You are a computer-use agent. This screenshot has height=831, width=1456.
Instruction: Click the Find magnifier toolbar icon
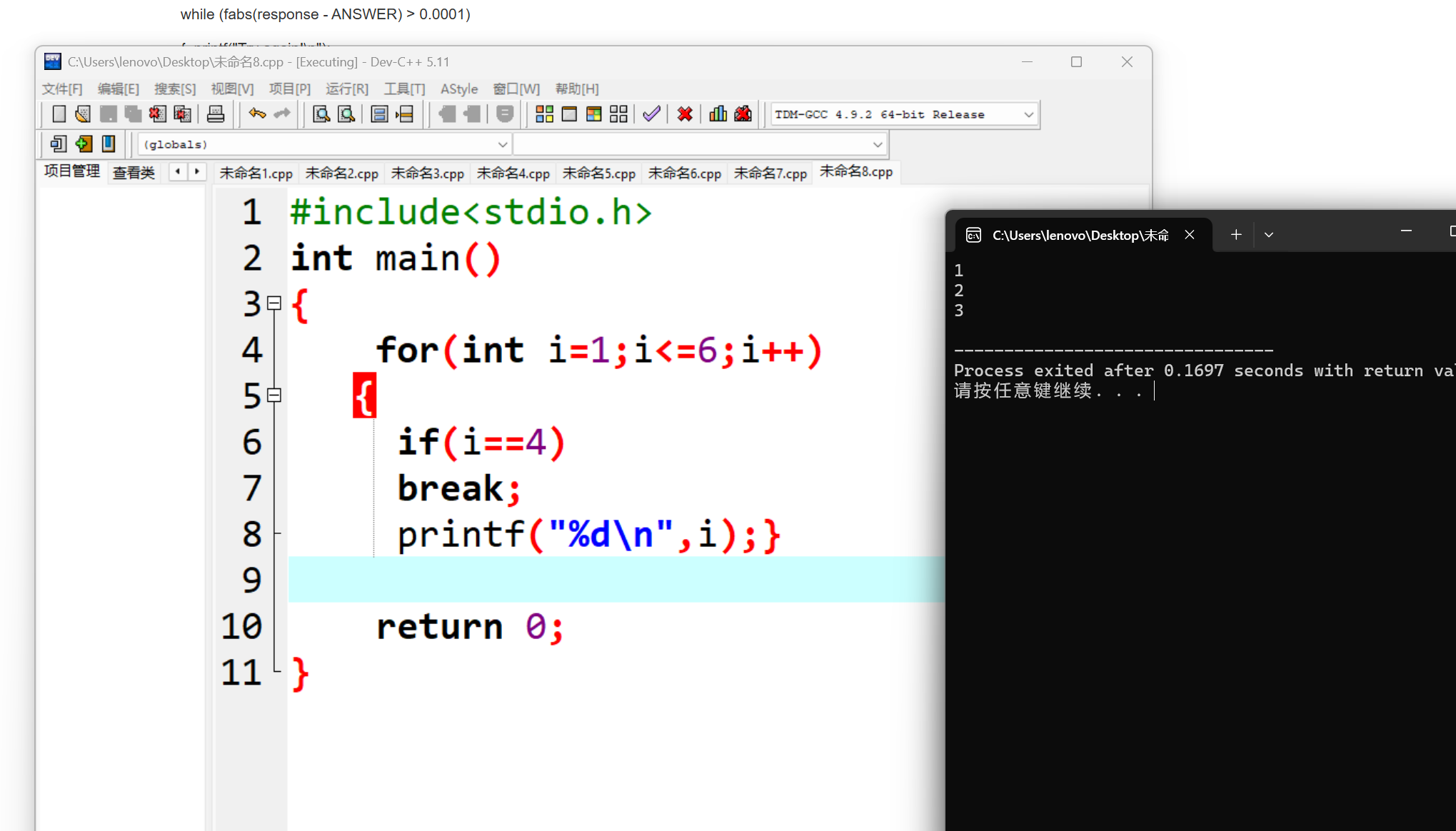321,114
